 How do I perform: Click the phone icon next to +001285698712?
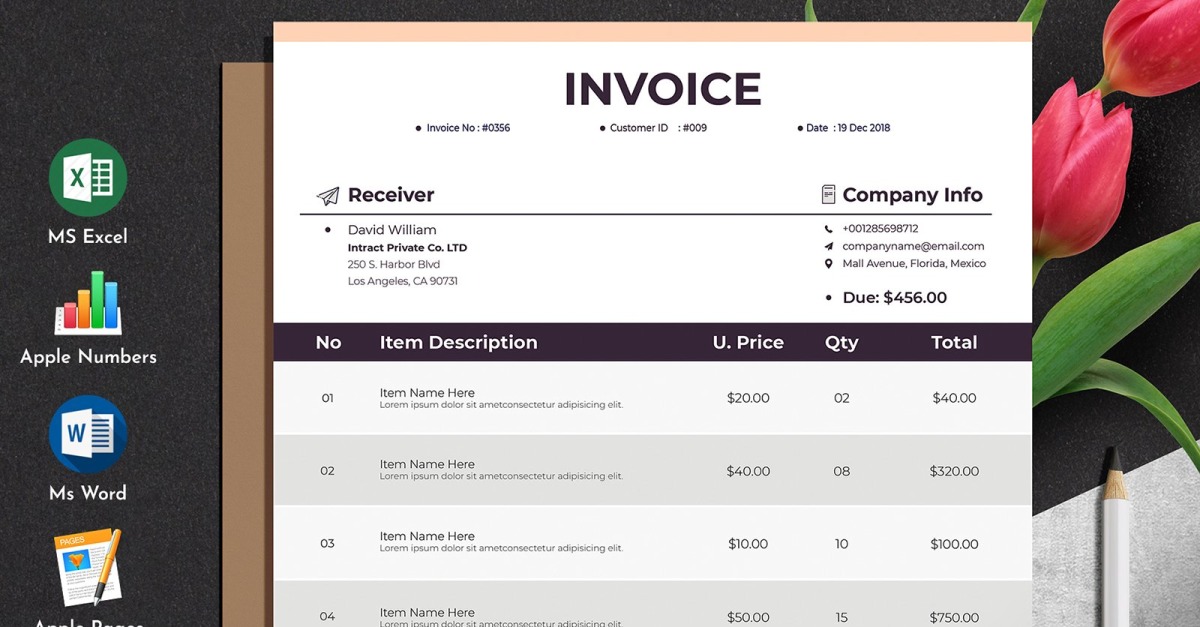pos(828,229)
